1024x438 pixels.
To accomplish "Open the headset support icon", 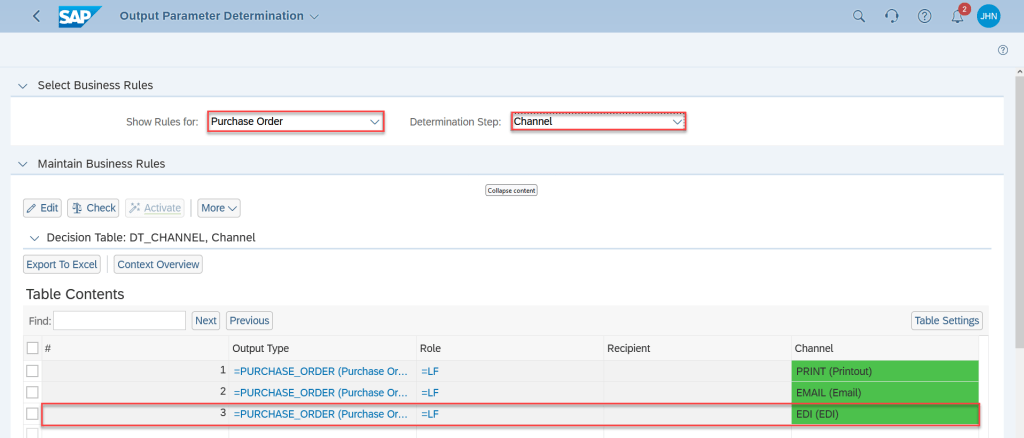I will coord(891,16).
